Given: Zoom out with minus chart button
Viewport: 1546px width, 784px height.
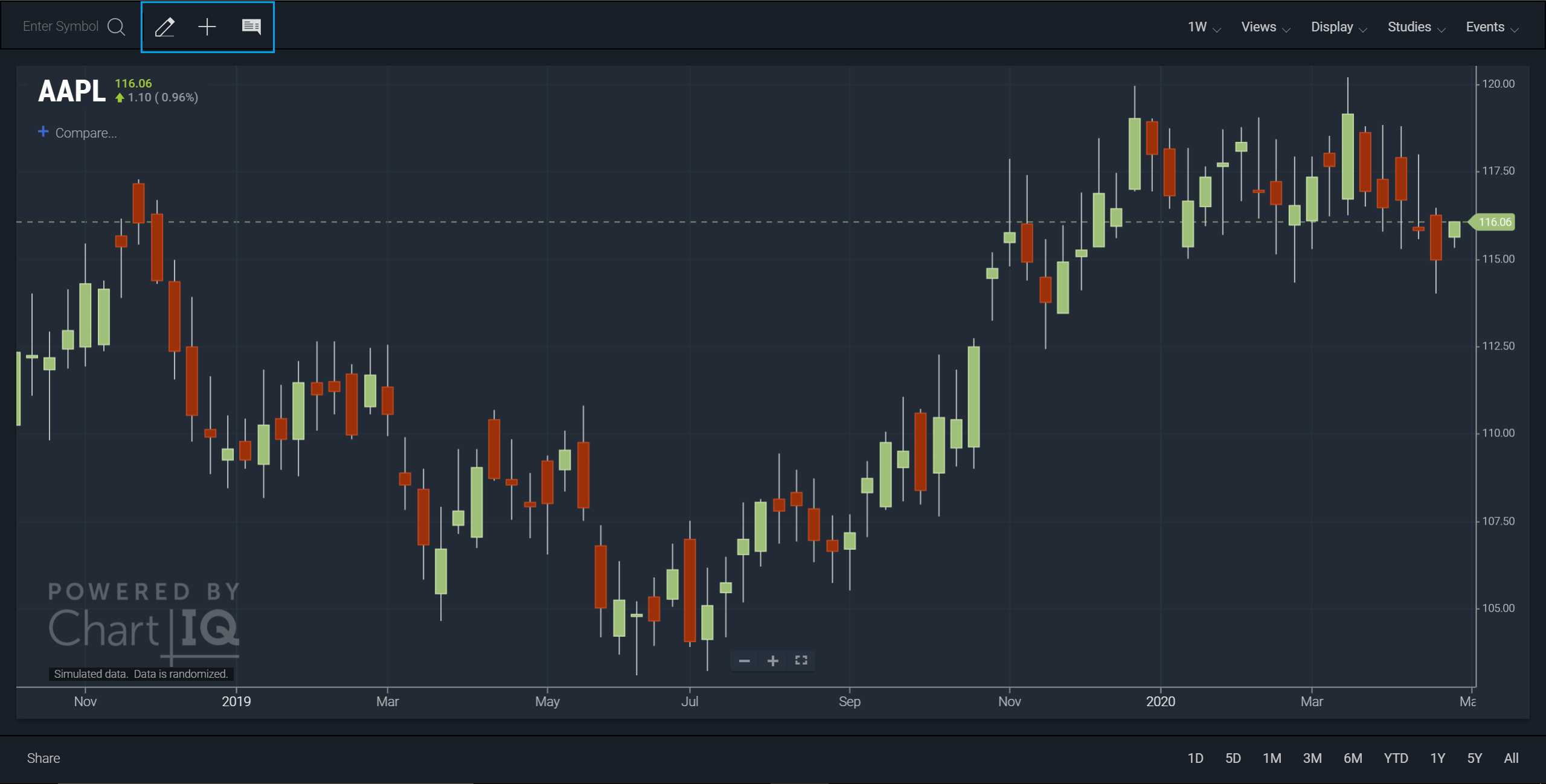Looking at the screenshot, I should (744, 661).
